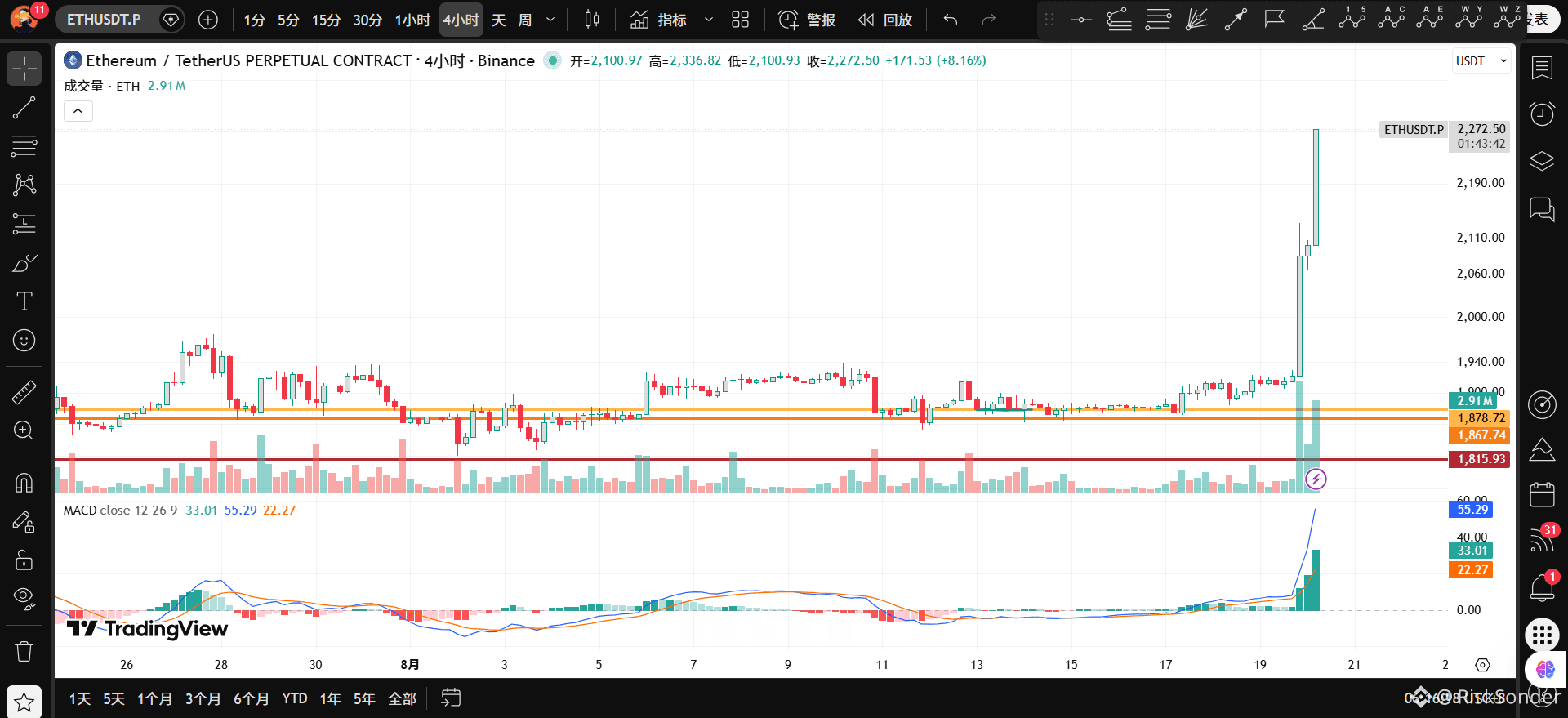
Task: Select the 4小时 timeframe
Action: 461,20
